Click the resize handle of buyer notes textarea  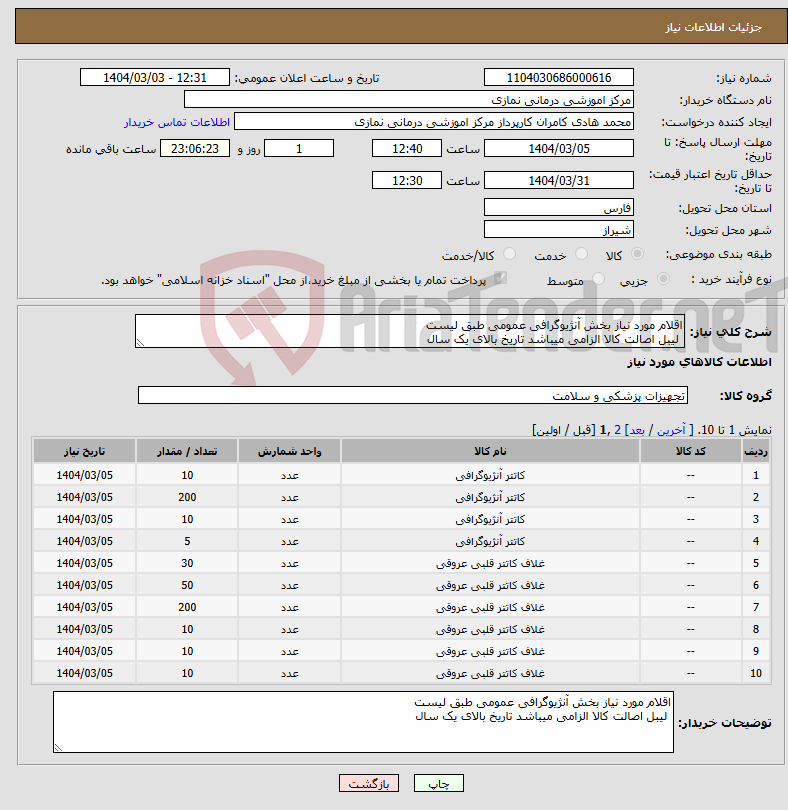coord(58,747)
